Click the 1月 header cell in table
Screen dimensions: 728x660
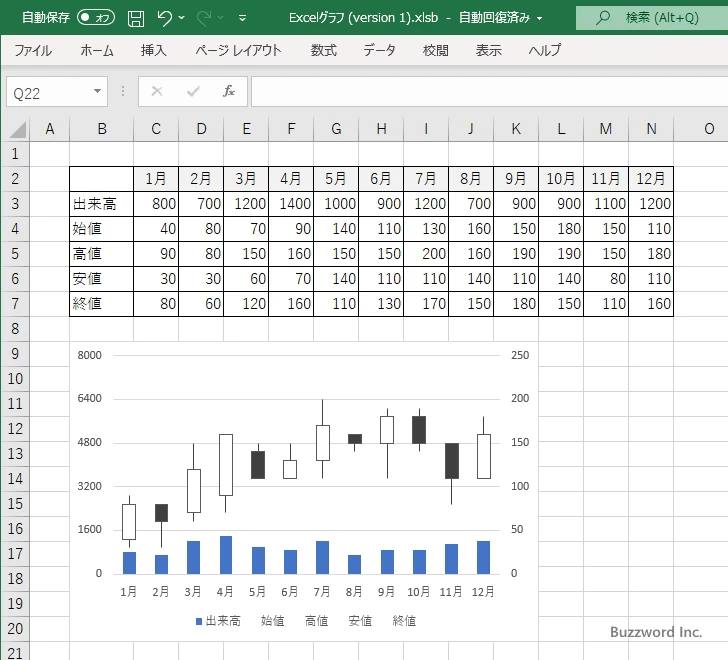(156, 179)
